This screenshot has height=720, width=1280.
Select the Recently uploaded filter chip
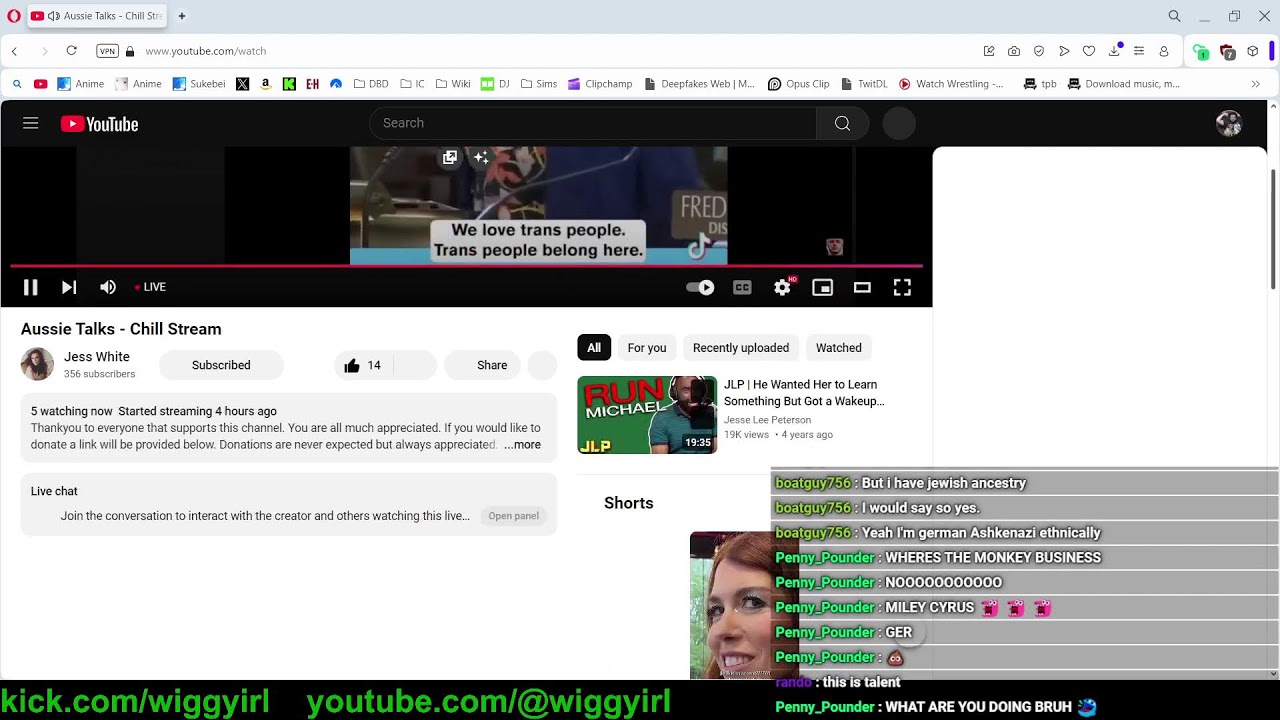[740, 348]
